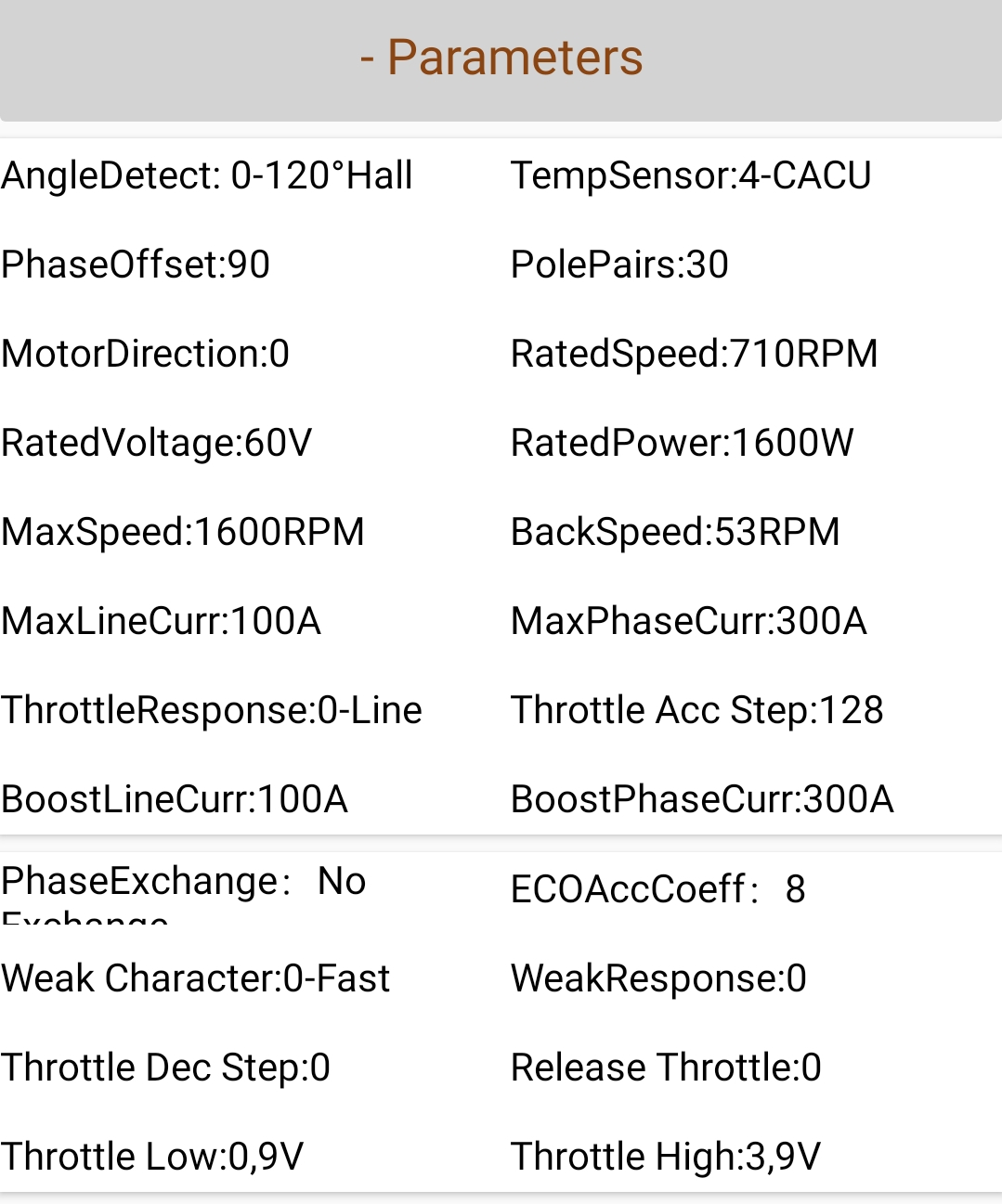Tap the MaxSpeed 1600RPM parameter

pos(183,532)
